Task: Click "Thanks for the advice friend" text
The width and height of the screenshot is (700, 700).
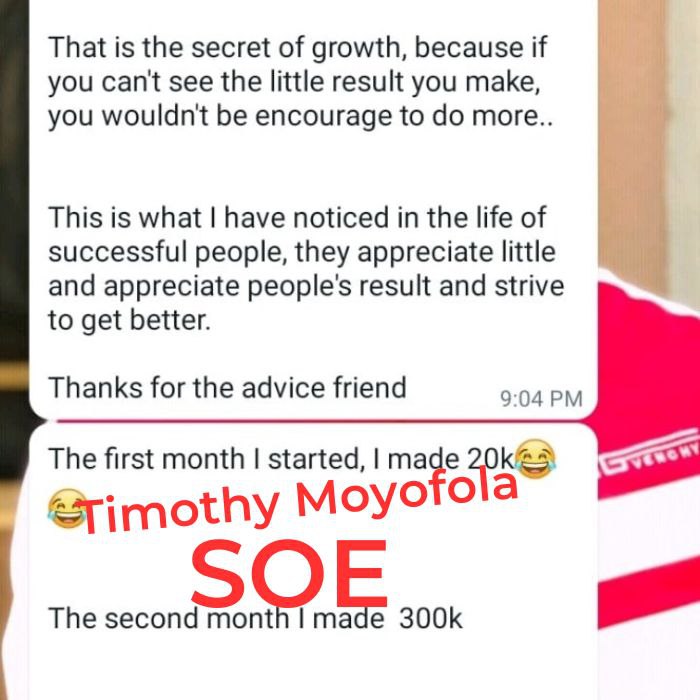Action: [227, 387]
